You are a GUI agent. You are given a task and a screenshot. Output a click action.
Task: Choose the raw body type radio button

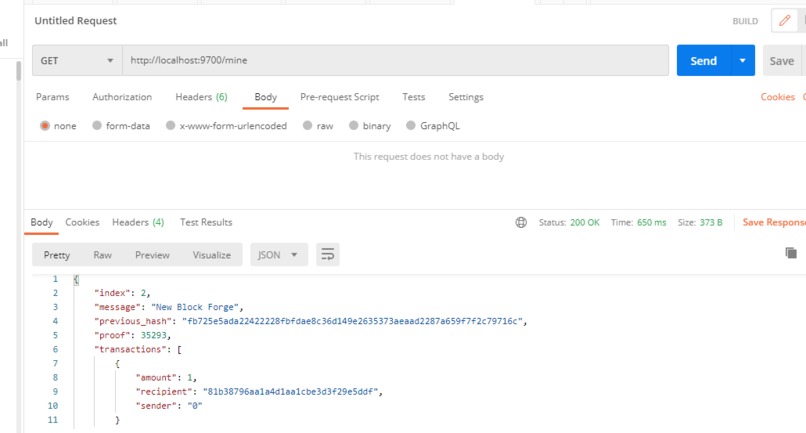click(307, 125)
